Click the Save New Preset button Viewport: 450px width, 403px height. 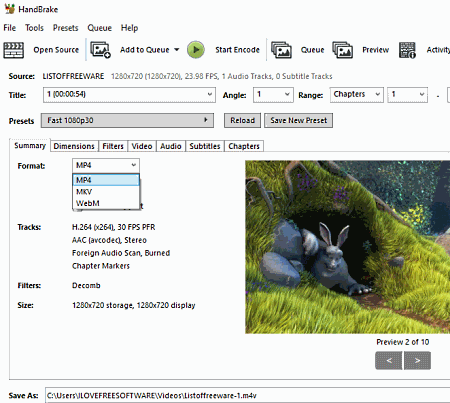pos(299,121)
